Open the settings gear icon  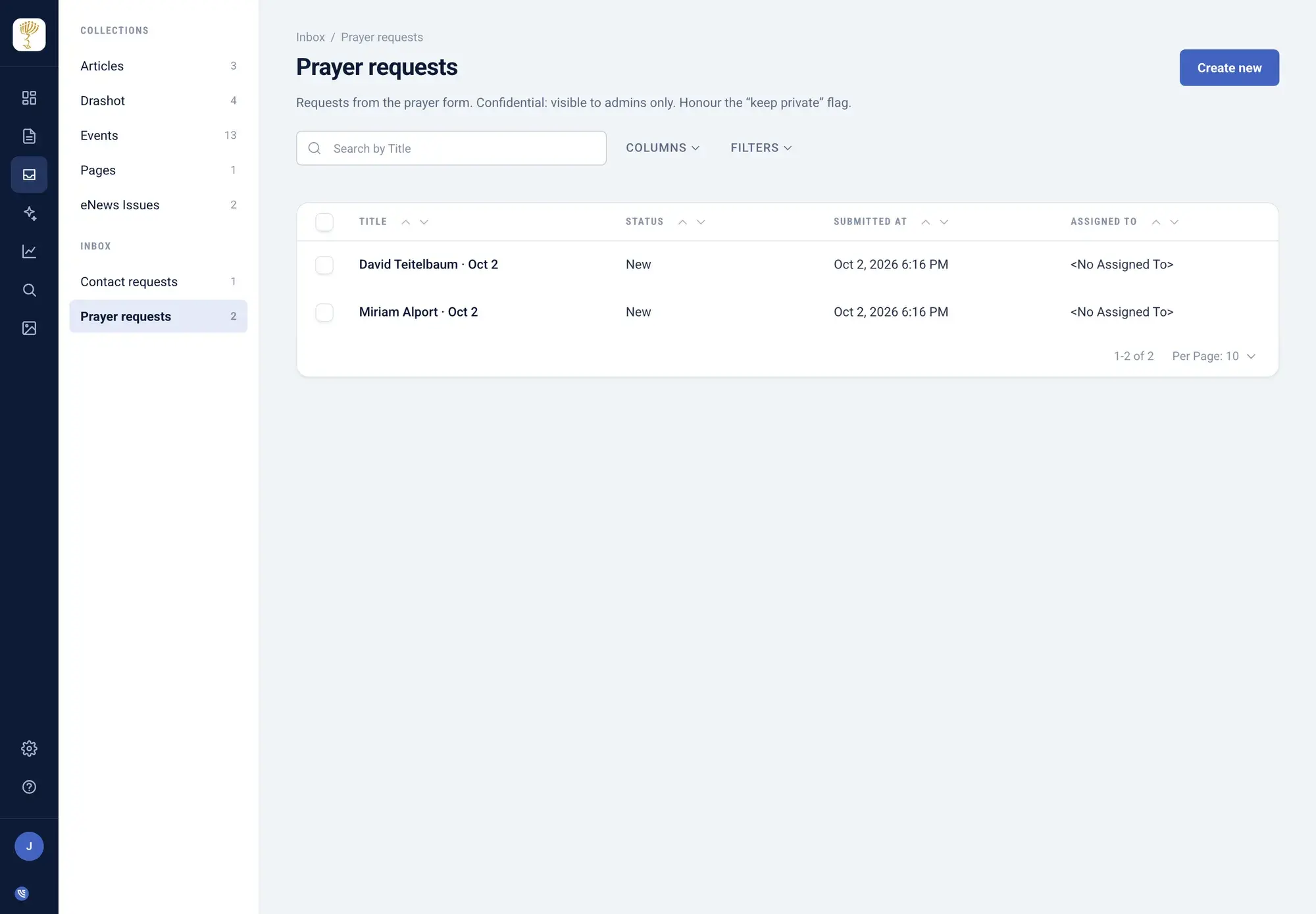point(29,748)
